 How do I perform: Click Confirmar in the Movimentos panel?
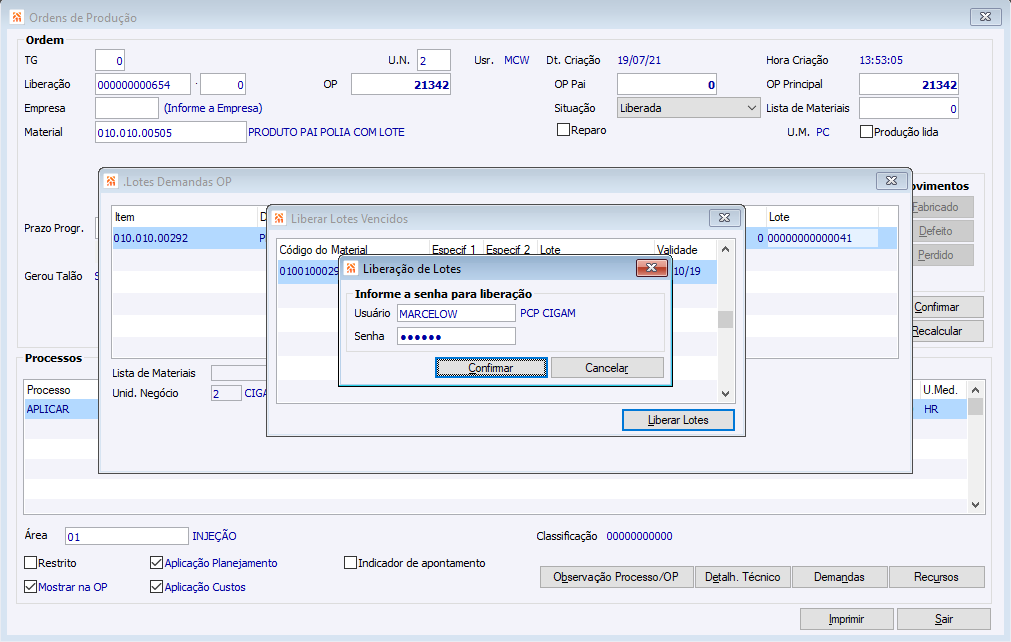point(947,307)
